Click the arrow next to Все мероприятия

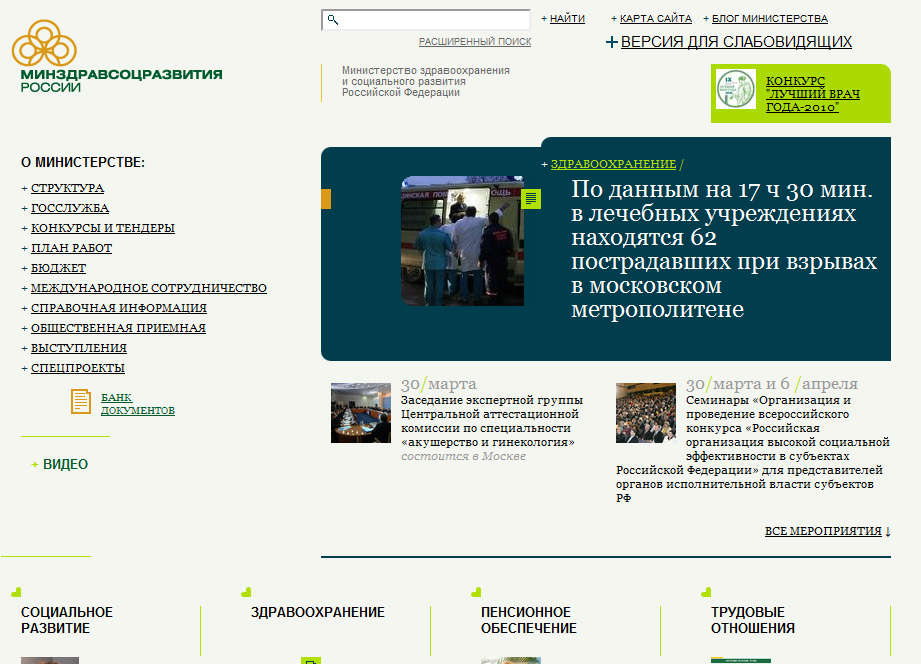click(x=888, y=531)
